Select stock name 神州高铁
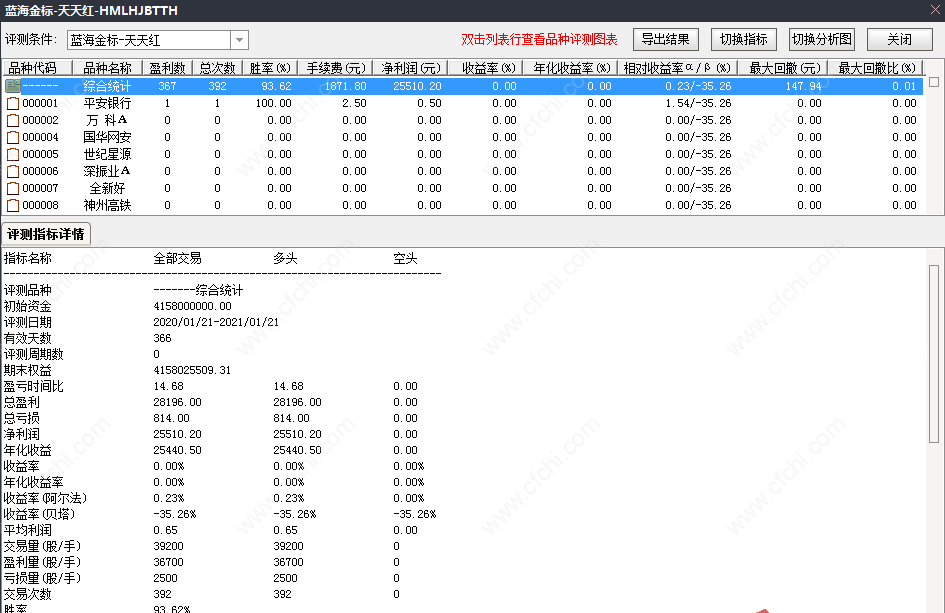The height and width of the screenshot is (613, 945). coord(107,205)
